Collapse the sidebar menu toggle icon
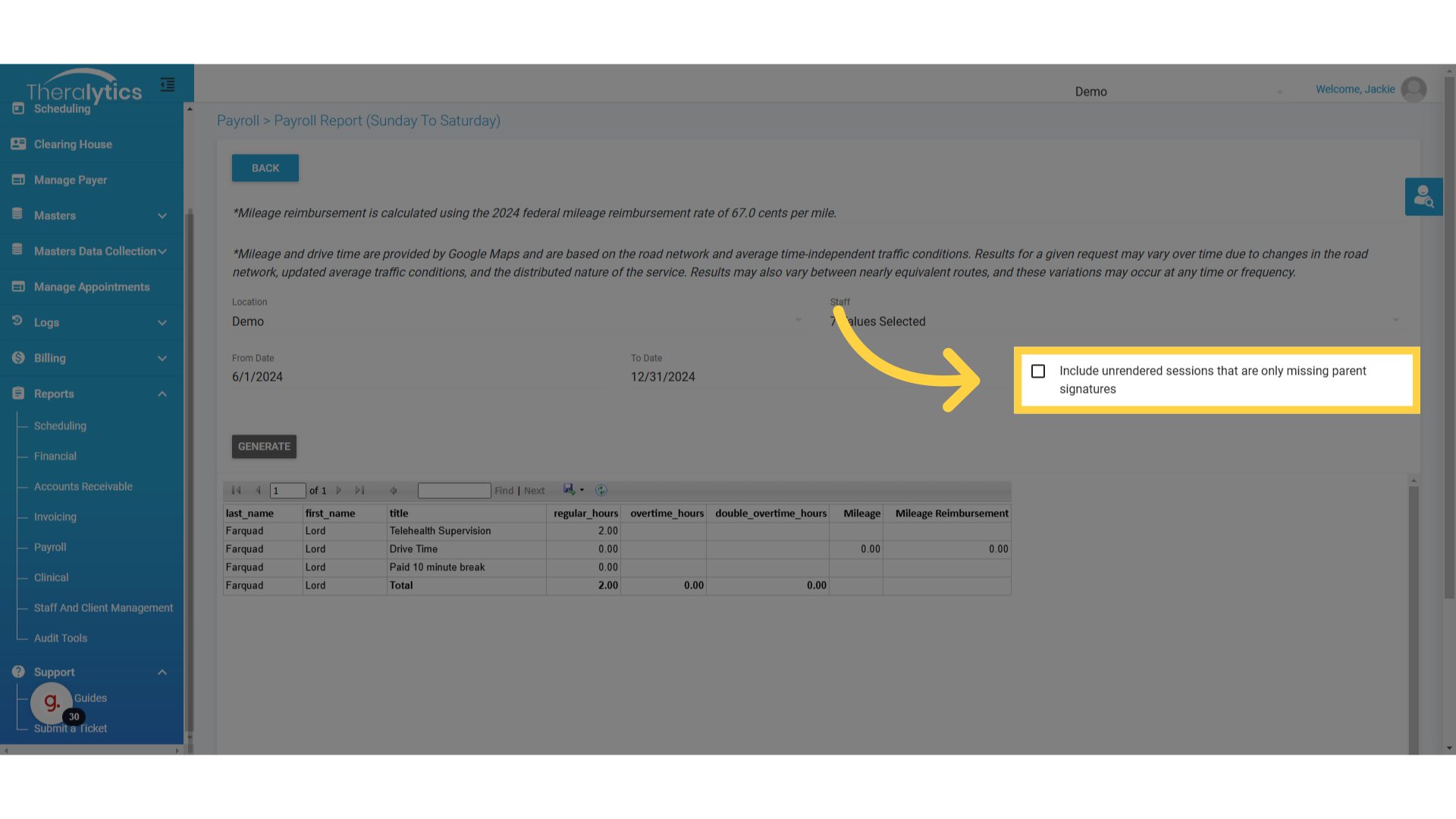This screenshot has height=819, width=1456. 168,85
